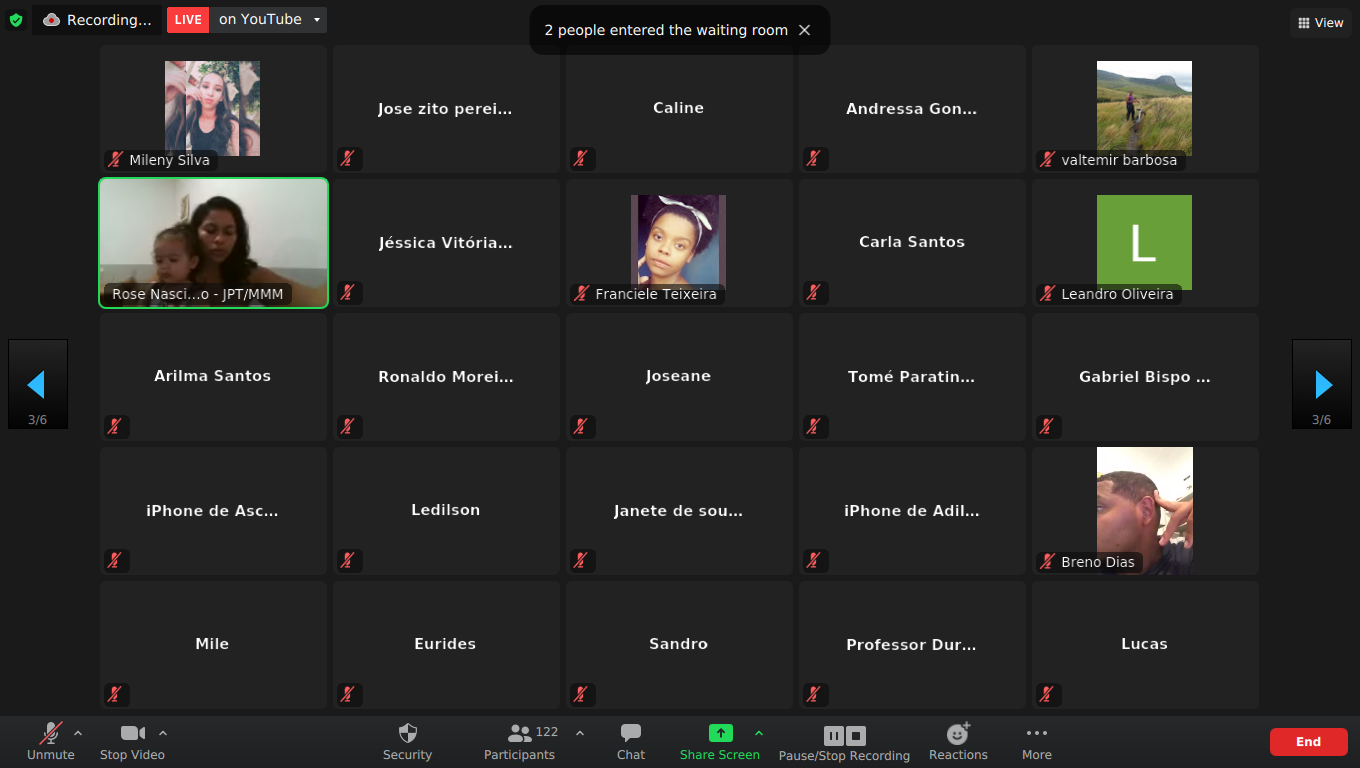Click Breno Dias's profile photo
Screen dimensions: 1360x768
tap(1144, 510)
